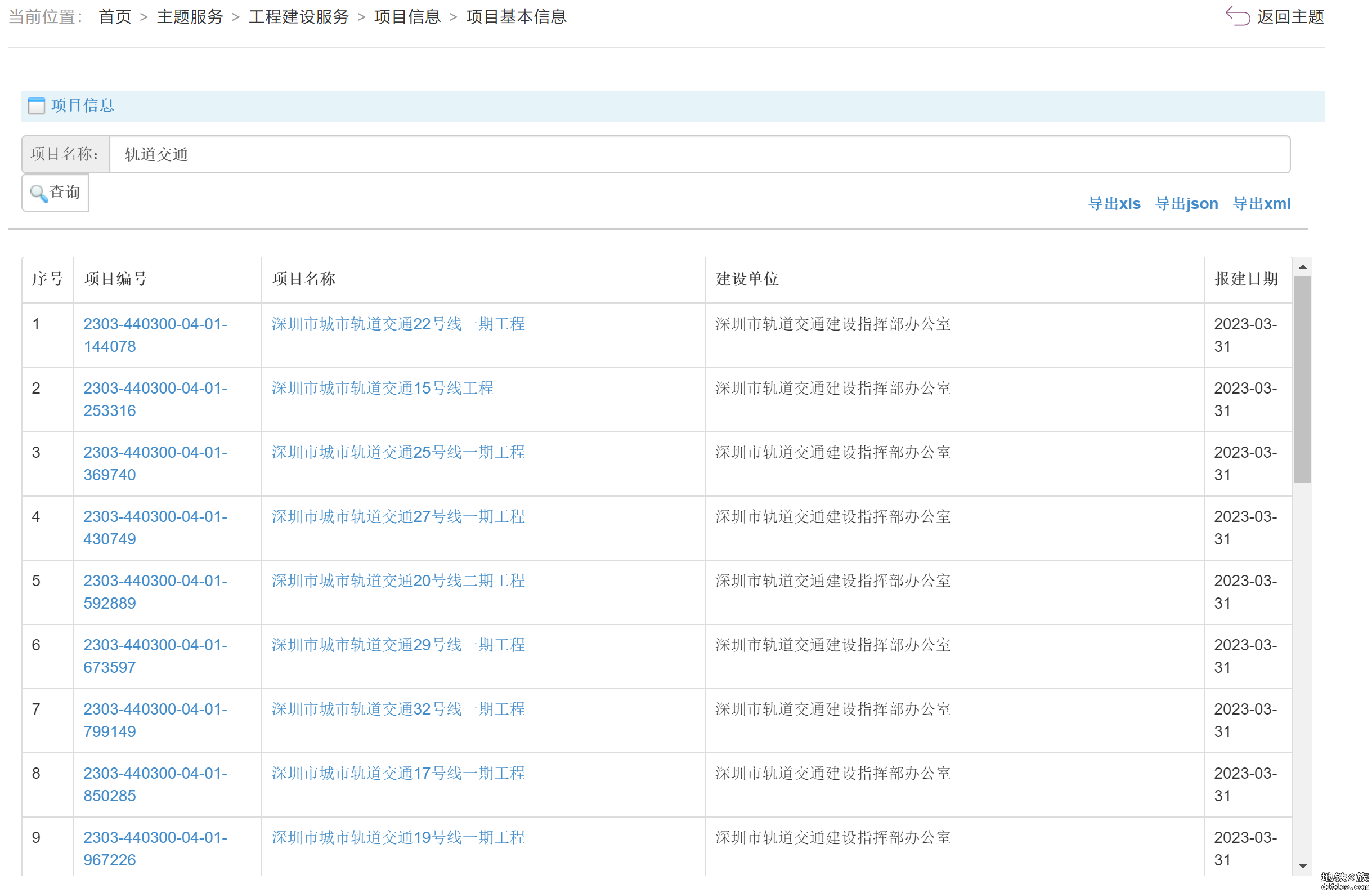Click the 项目信息 panel window icon

pyautogui.click(x=37, y=105)
